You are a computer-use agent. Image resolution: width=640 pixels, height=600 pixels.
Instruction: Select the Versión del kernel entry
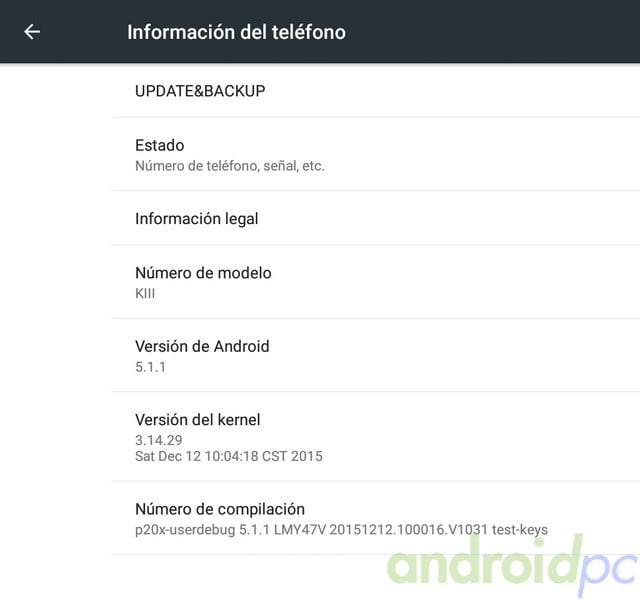376,436
